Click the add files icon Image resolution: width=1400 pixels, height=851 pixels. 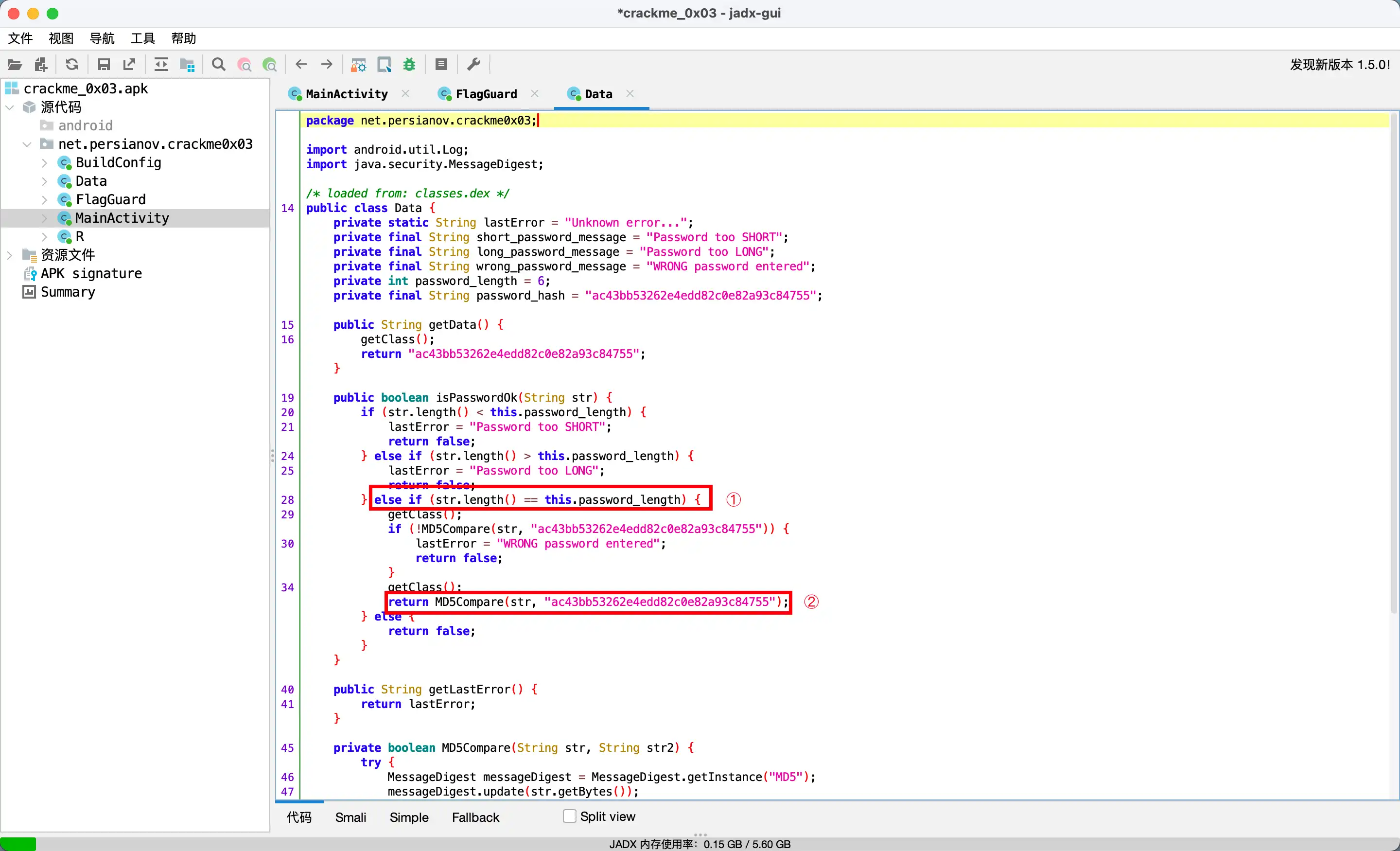(41, 65)
